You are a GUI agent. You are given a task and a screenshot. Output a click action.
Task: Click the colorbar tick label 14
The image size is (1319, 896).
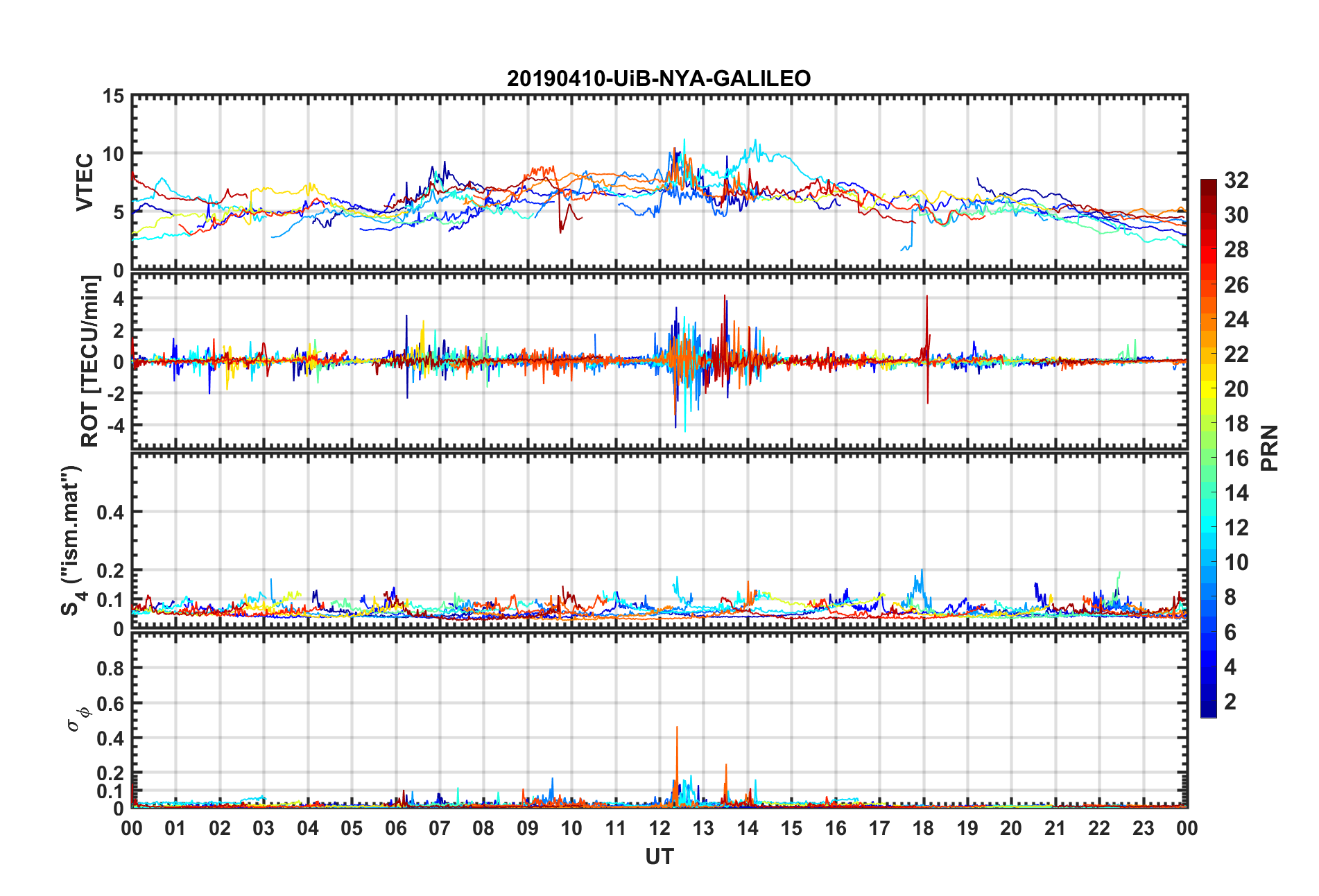pyautogui.click(x=1236, y=493)
